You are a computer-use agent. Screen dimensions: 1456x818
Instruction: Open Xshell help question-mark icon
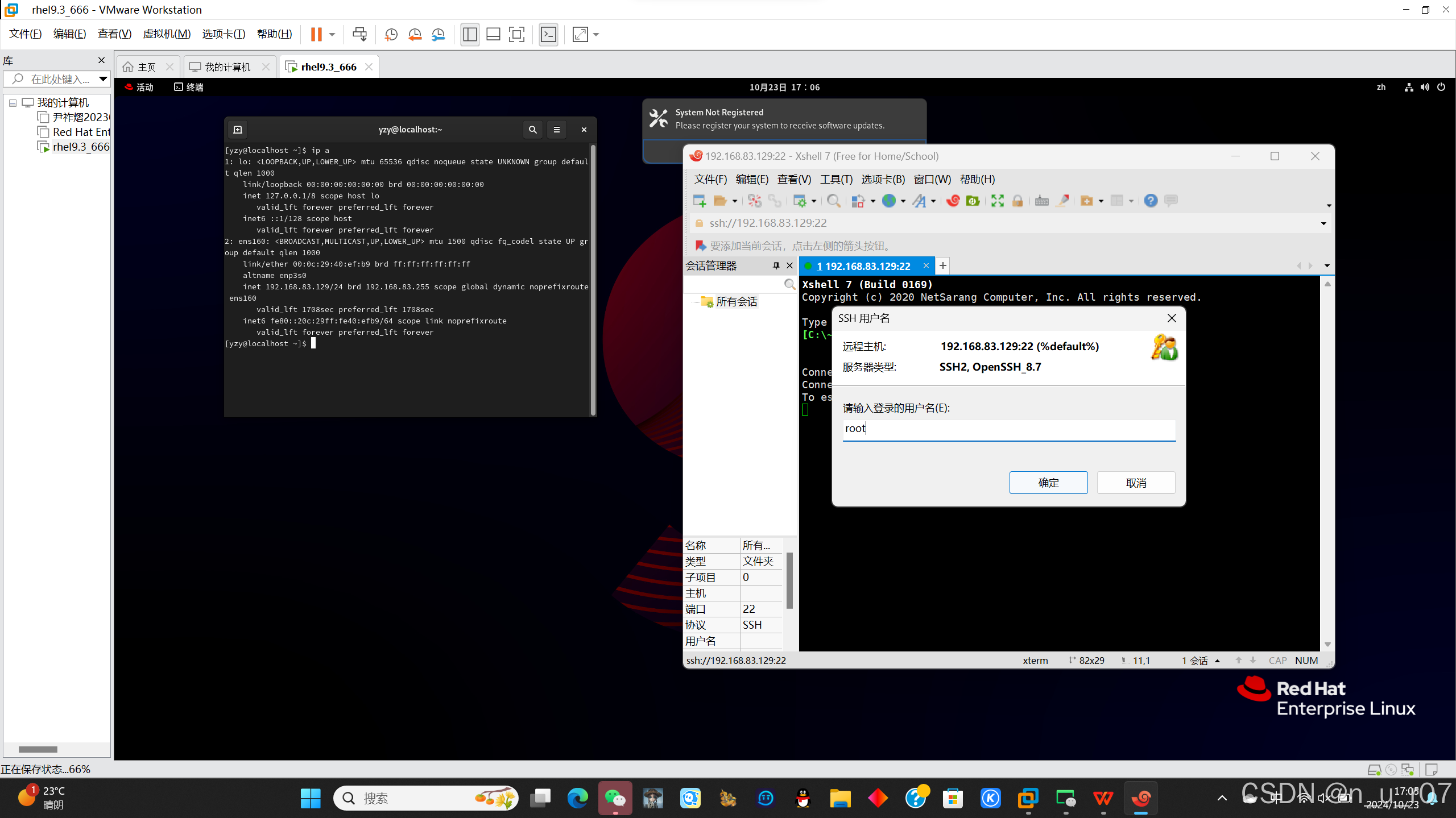click(1151, 201)
